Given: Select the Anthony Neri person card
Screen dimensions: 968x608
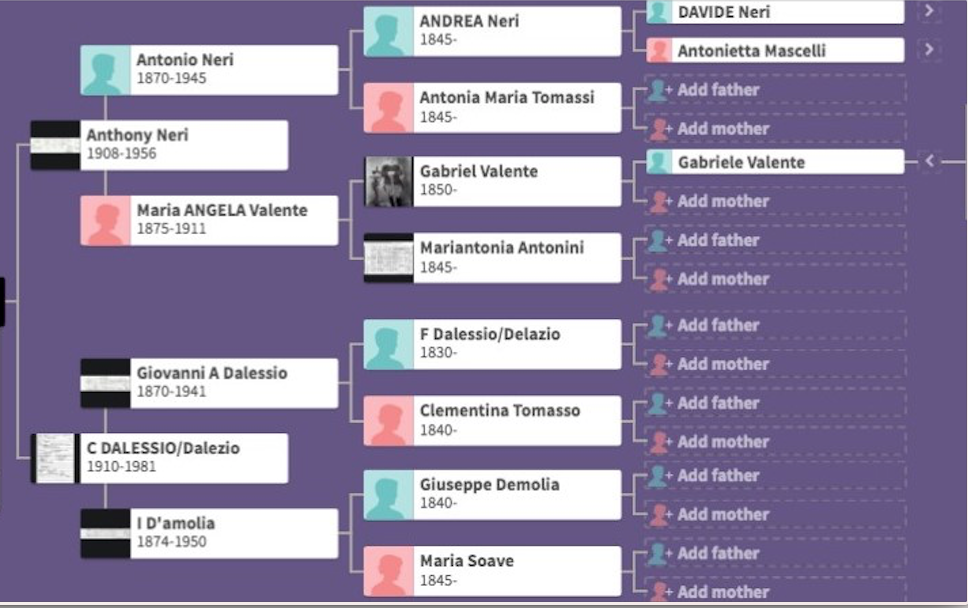Looking at the screenshot, I should [x=159, y=145].
